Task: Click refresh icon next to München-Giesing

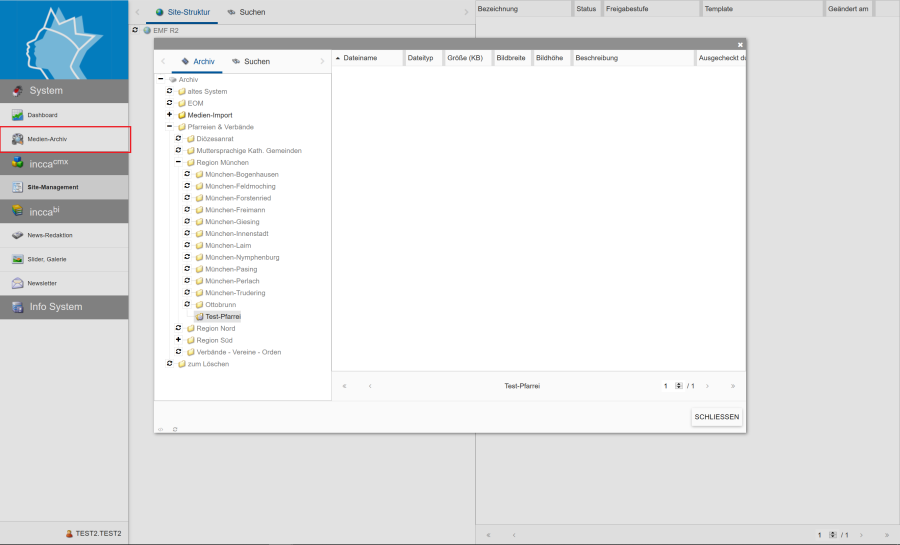Action: coord(186,222)
